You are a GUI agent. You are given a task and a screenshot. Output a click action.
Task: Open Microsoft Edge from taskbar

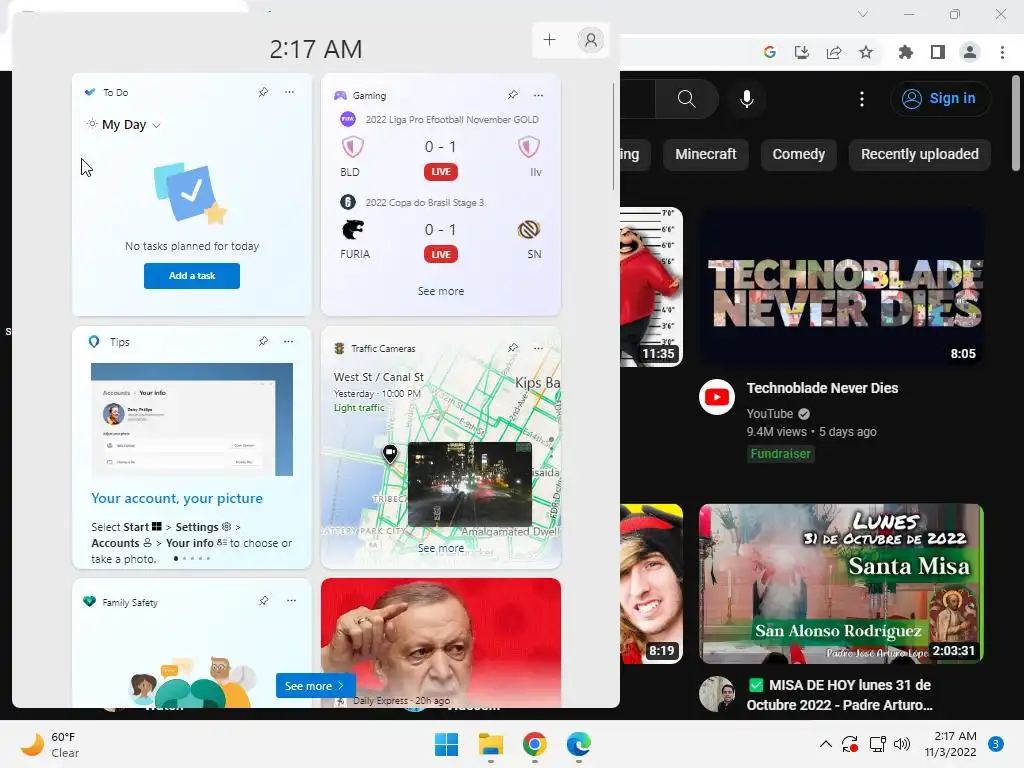coord(579,744)
